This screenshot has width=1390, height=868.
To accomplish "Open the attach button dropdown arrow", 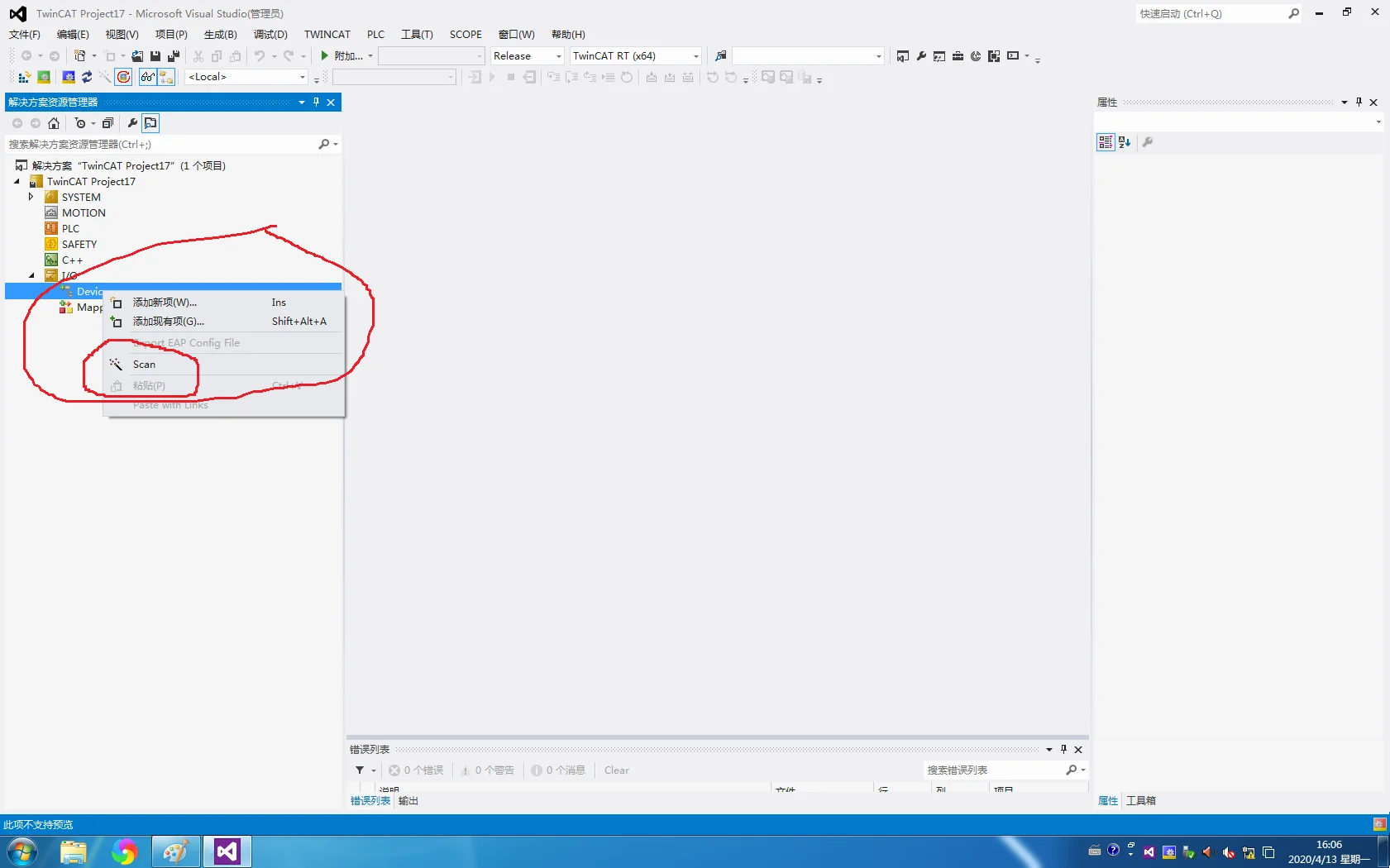I will (x=370, y=56).
